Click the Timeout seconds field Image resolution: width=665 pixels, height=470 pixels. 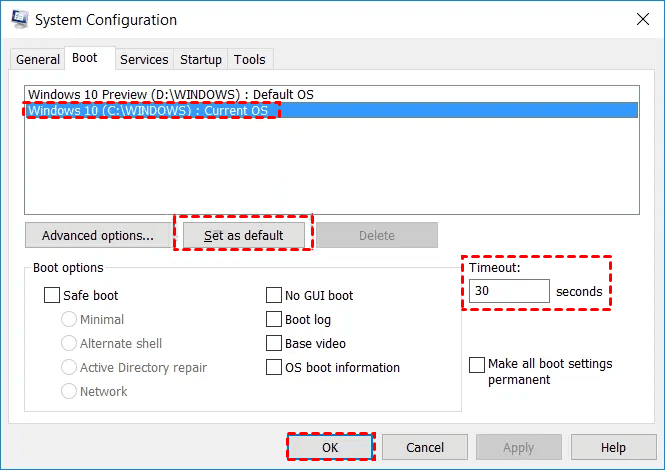coord(509,291)
